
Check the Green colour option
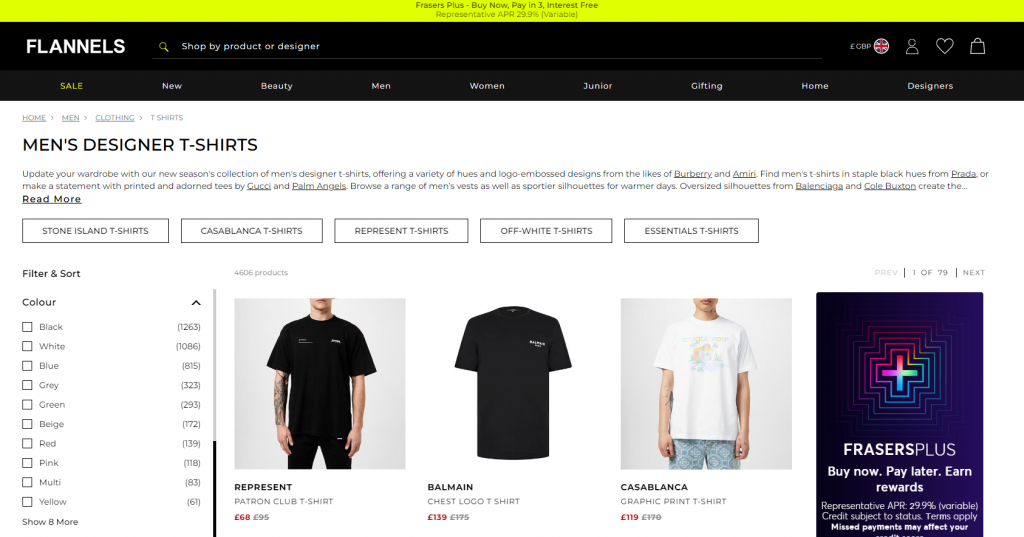pyautogui.click(x=27, y=404)
